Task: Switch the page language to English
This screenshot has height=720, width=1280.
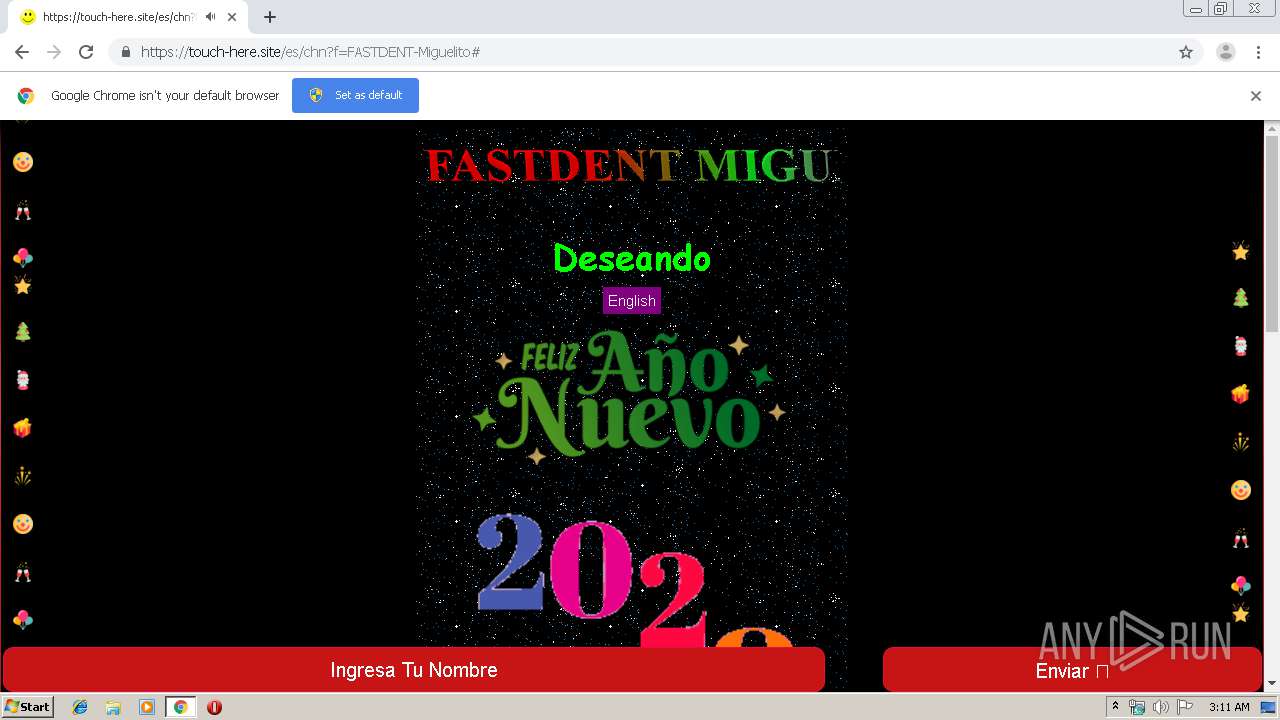Action: tap(632, 301)
